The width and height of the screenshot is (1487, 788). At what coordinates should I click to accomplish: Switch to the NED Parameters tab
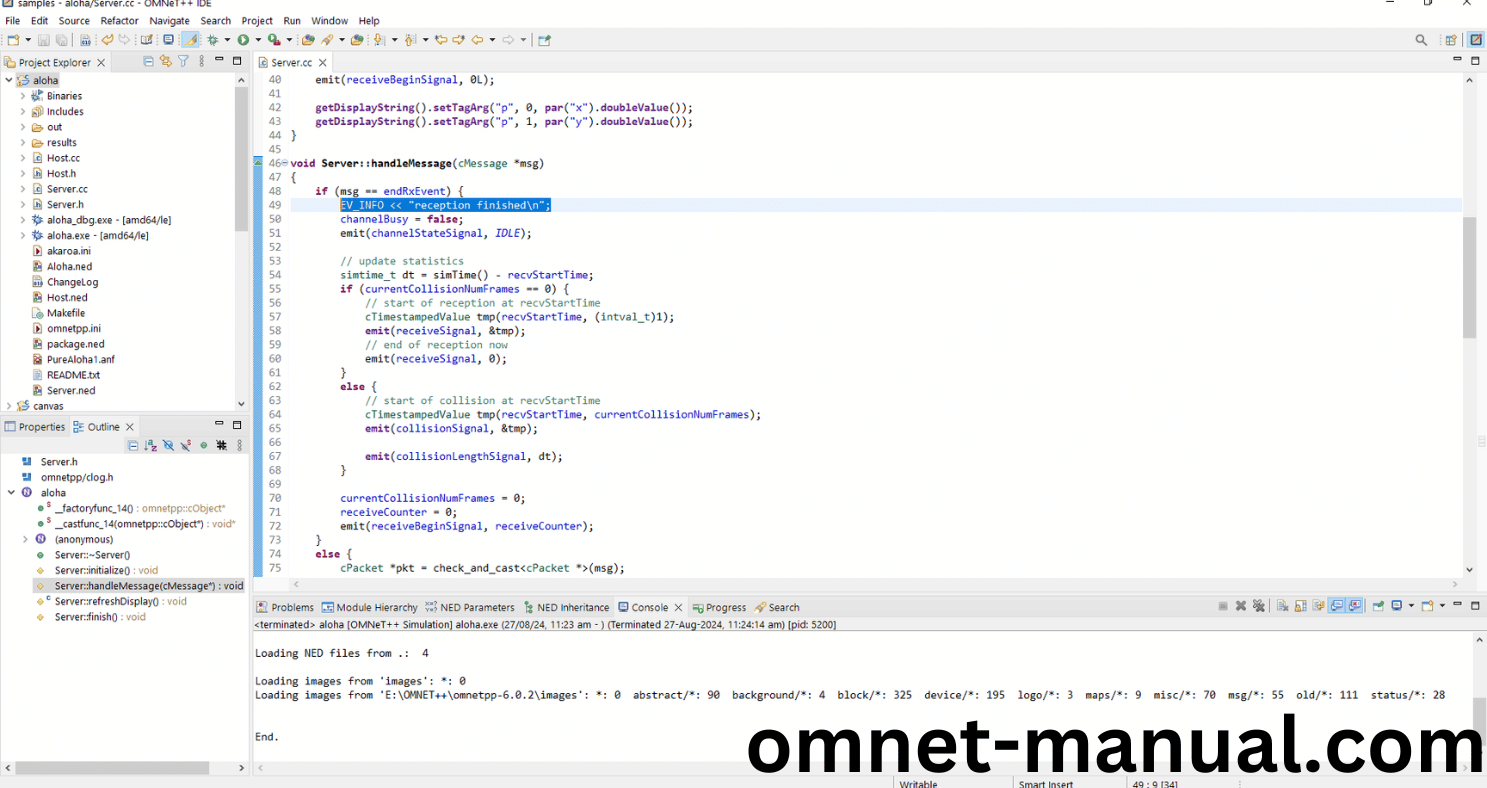470,607
